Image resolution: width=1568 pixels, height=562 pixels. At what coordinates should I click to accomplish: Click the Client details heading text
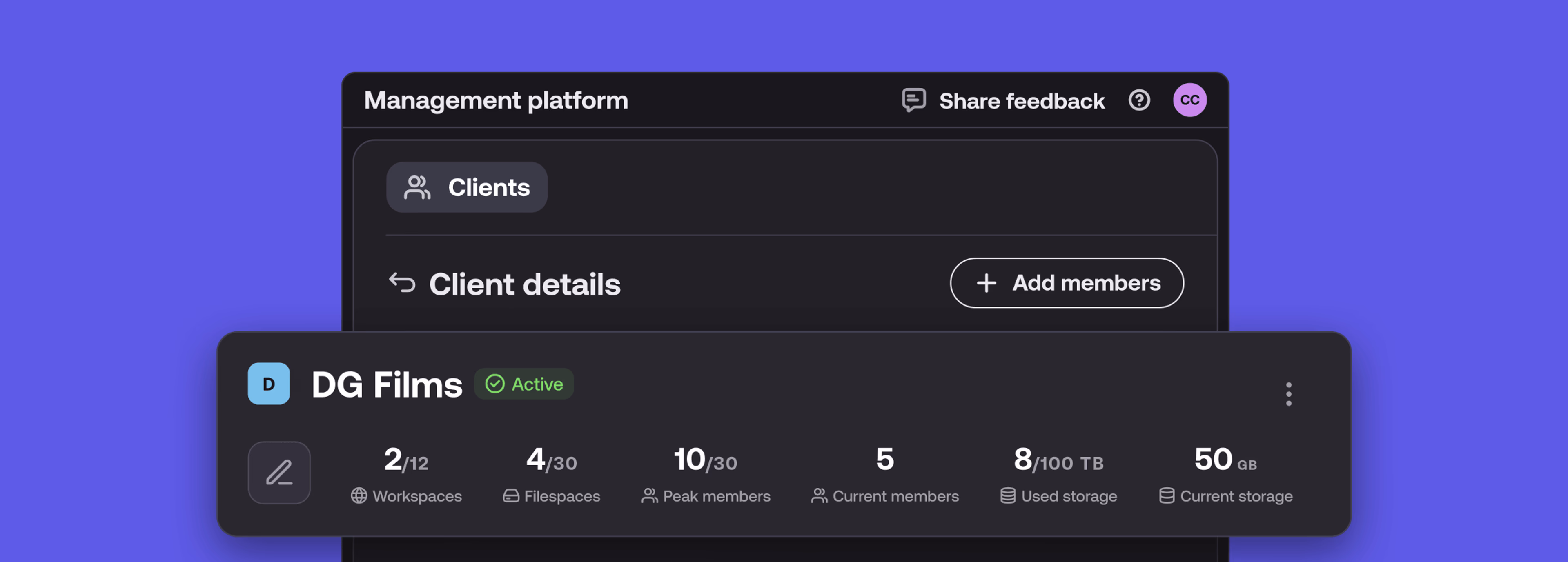tap(525, 284)
